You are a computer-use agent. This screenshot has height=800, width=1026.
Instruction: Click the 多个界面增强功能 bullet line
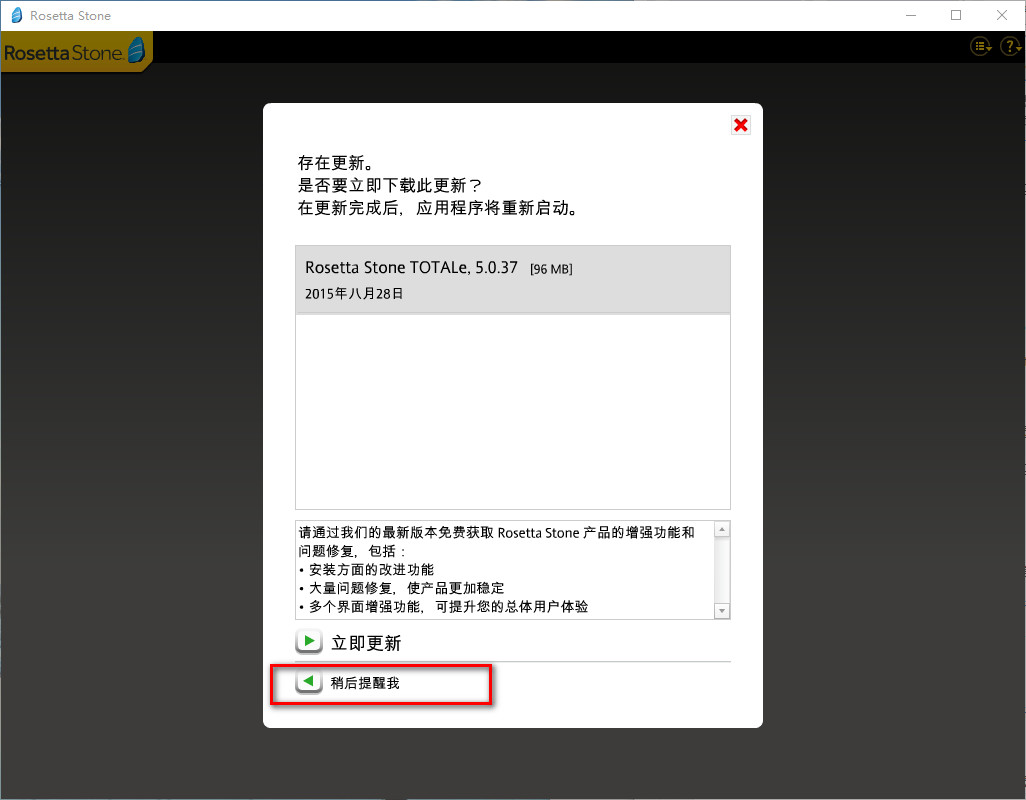point(444,607)
